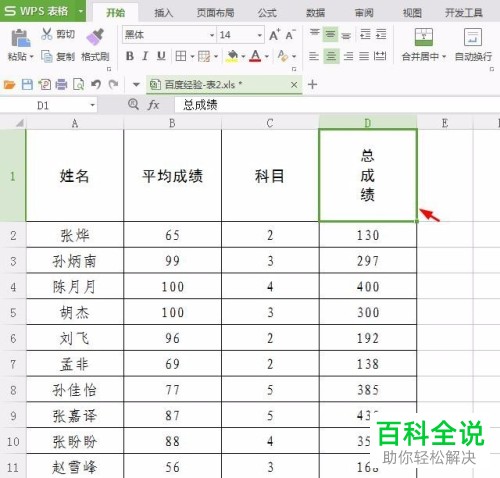Image resolution: width=500 pixels, height=478 pixels.
Task: Toggle italic formatting
Action: [145, 56]
